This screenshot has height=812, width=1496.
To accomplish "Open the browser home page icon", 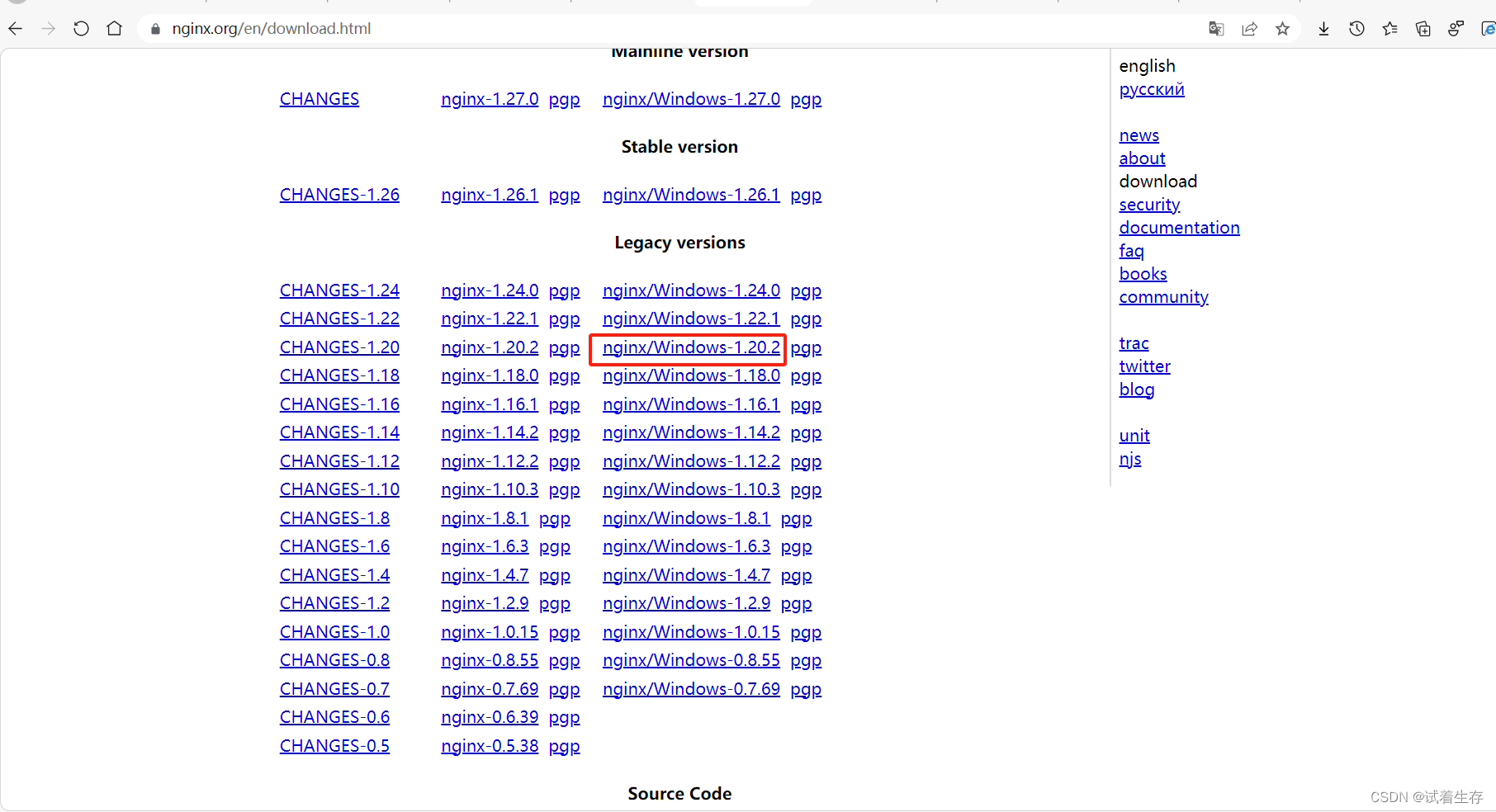I will tap(115, 29).
